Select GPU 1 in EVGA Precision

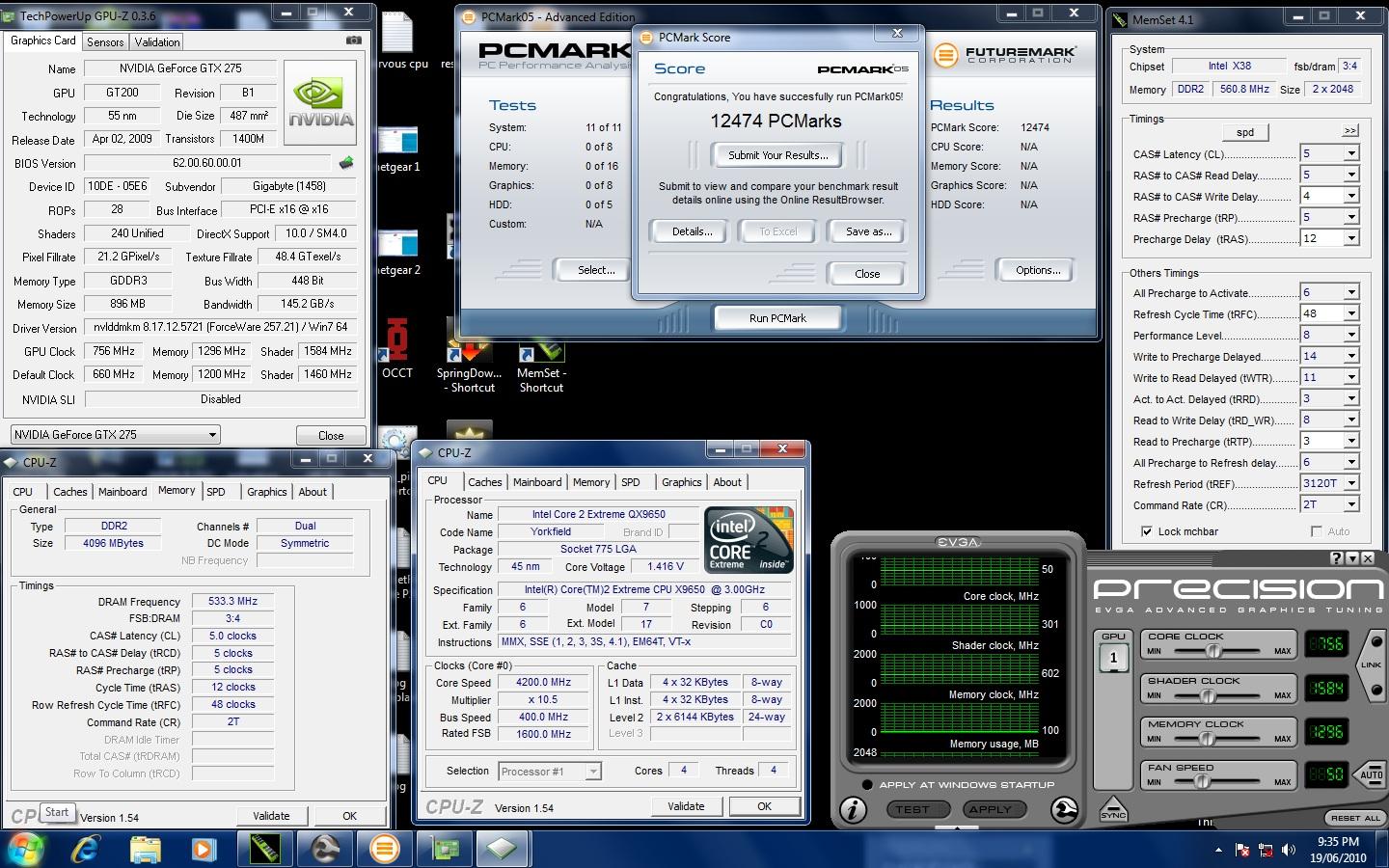point(1113,658)
